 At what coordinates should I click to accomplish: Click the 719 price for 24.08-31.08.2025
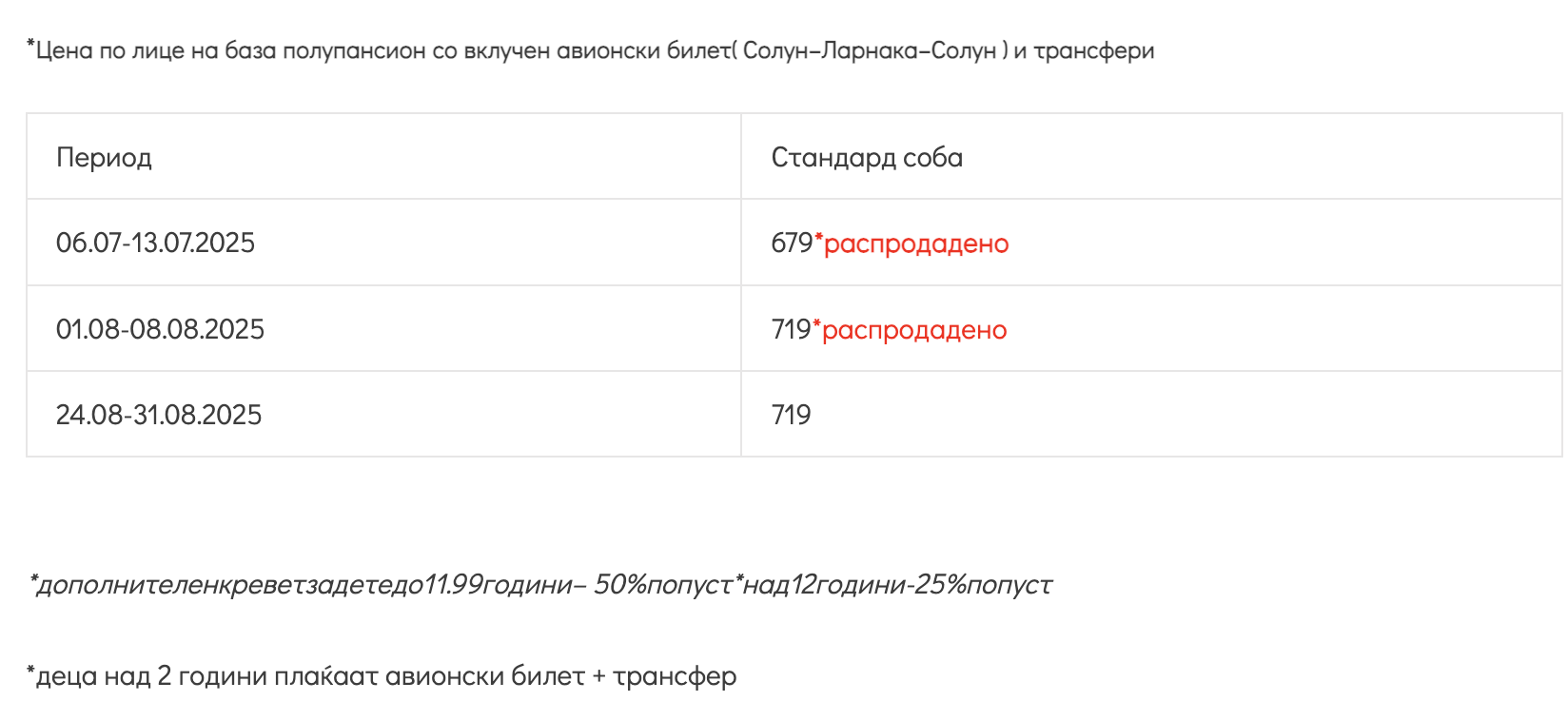791,415
